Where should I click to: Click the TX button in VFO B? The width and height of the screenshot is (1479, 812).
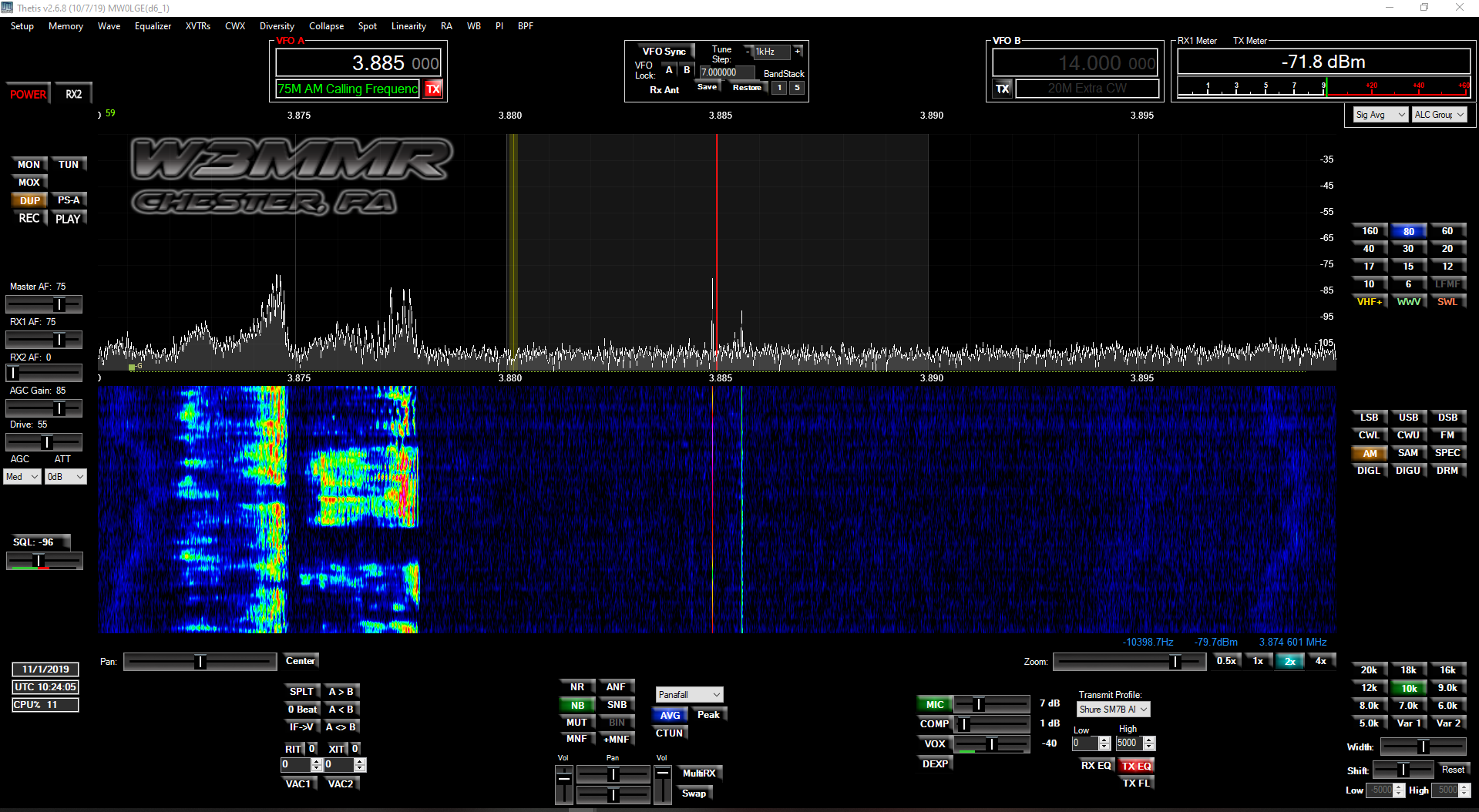1002,89
